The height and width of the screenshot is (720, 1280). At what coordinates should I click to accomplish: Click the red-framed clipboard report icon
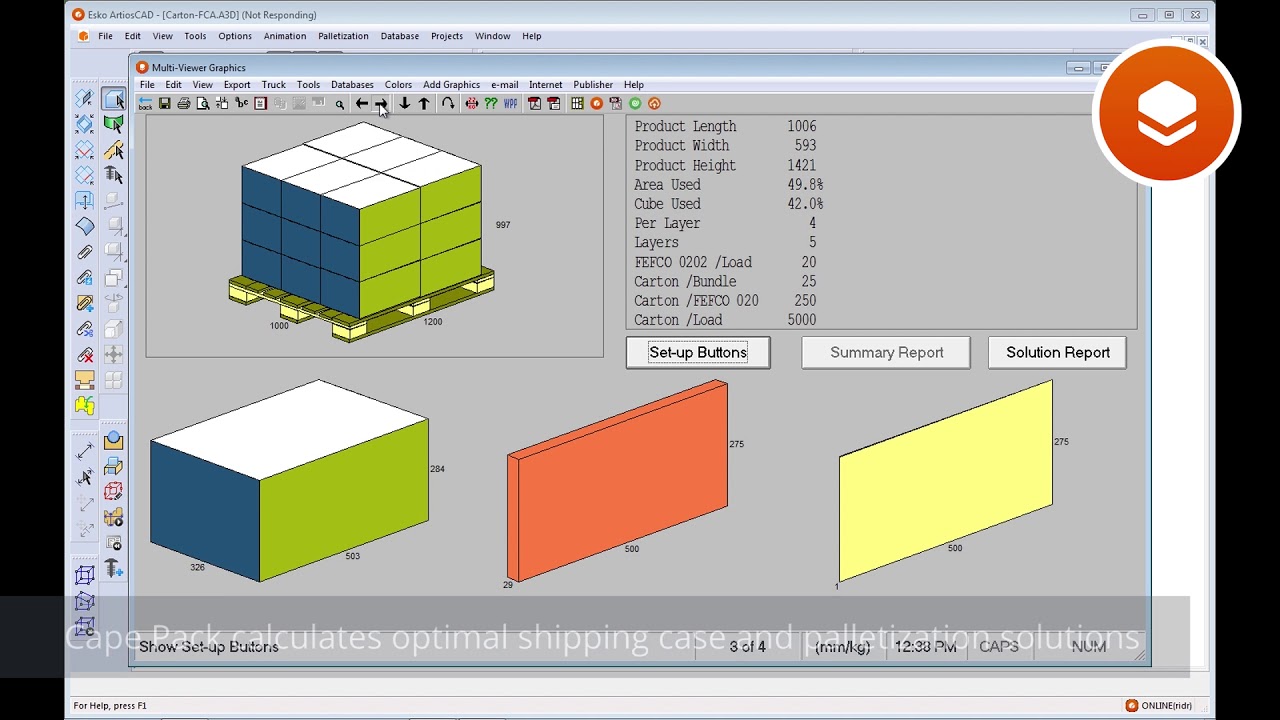pos(260,103)
